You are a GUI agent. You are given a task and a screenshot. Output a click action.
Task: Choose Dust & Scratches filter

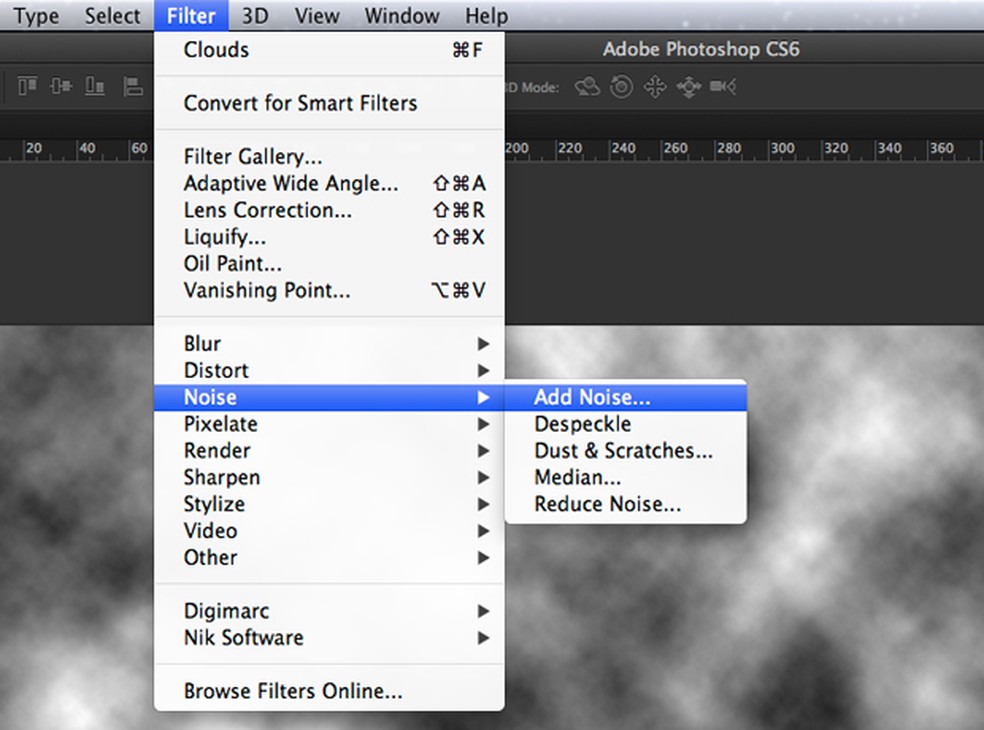point(626,451)
